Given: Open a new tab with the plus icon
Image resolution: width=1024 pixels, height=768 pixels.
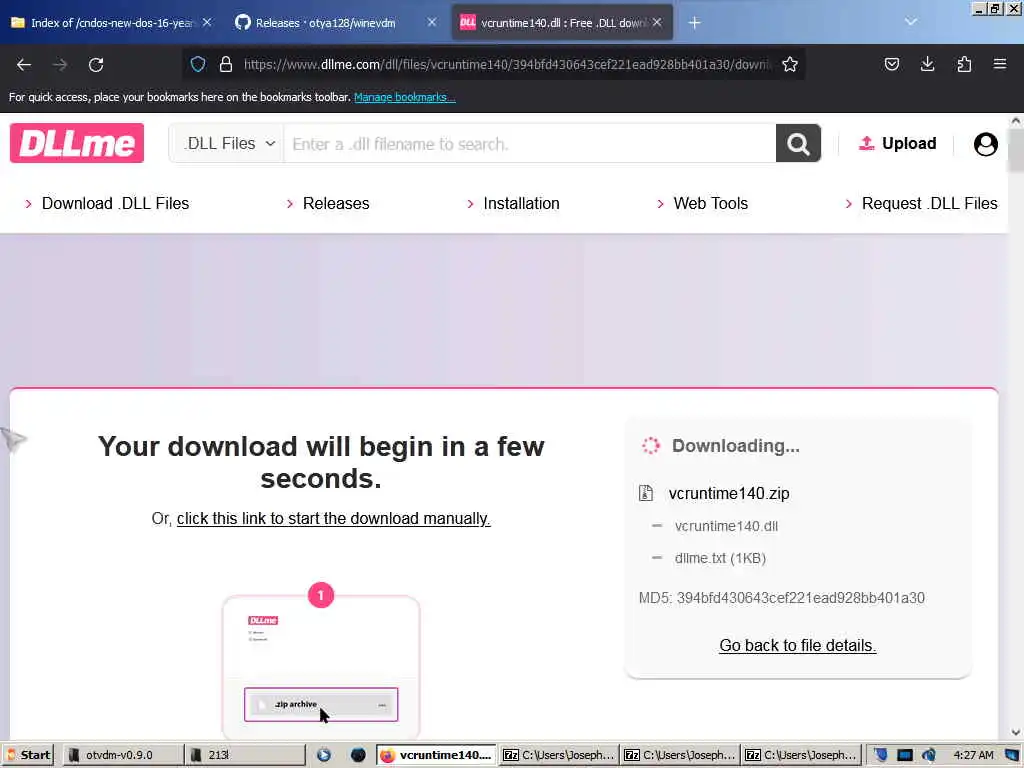Looking at the screenshot, I should pyautogui.click(x=694, y=23).
